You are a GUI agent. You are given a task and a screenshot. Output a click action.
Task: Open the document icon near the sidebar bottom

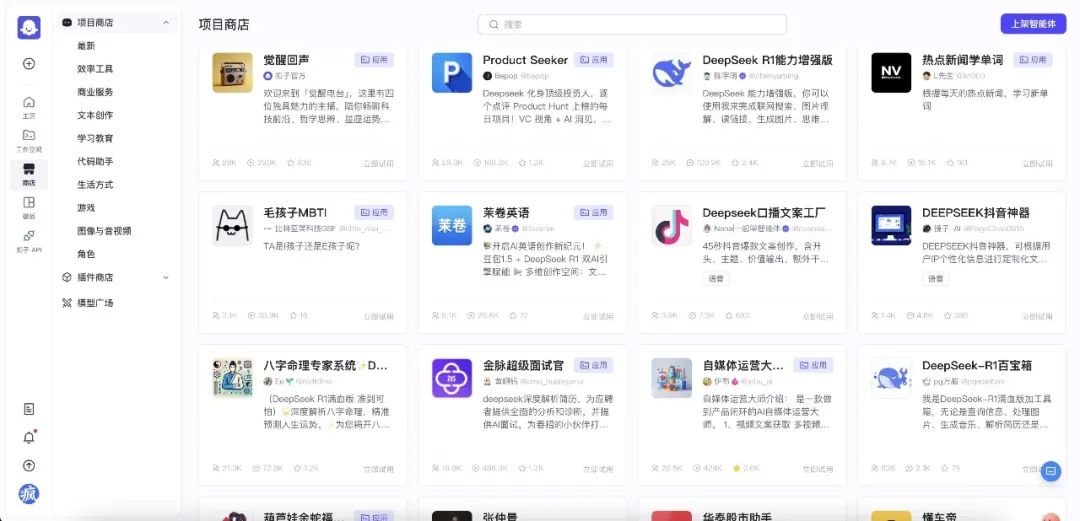pyautogui.click(x=29, y=409)
